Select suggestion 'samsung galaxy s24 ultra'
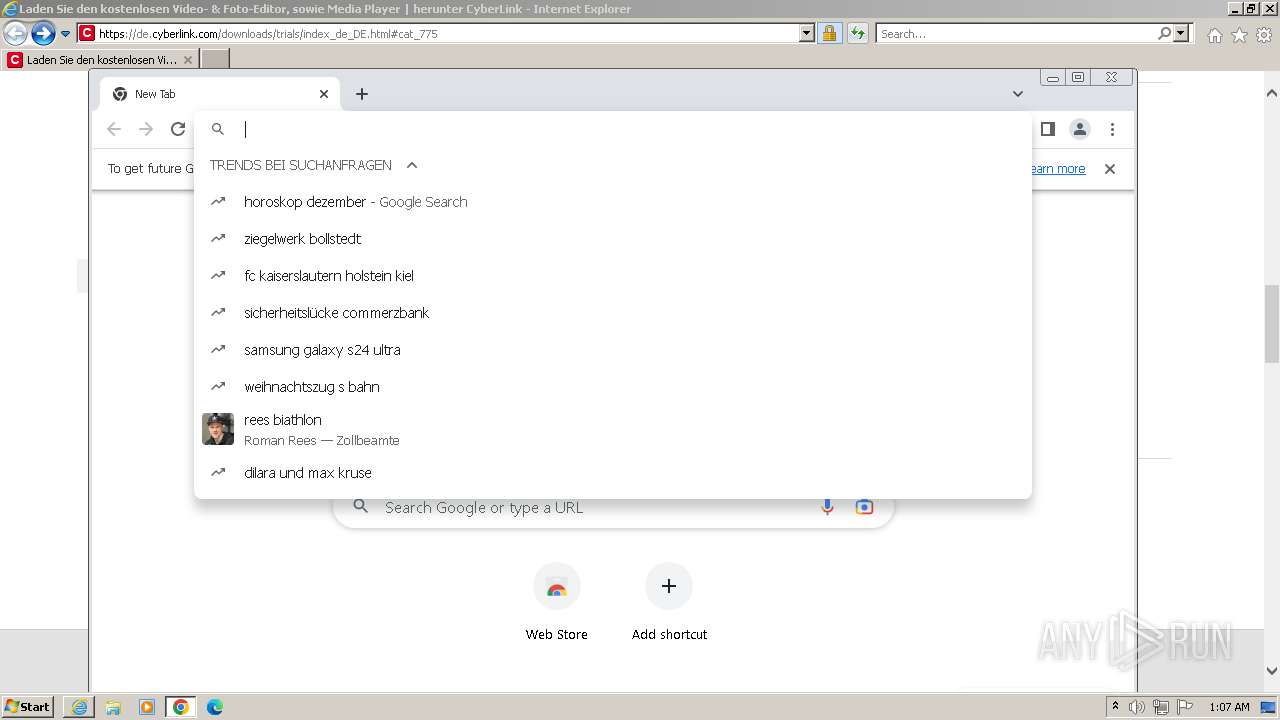 point(613,350)
